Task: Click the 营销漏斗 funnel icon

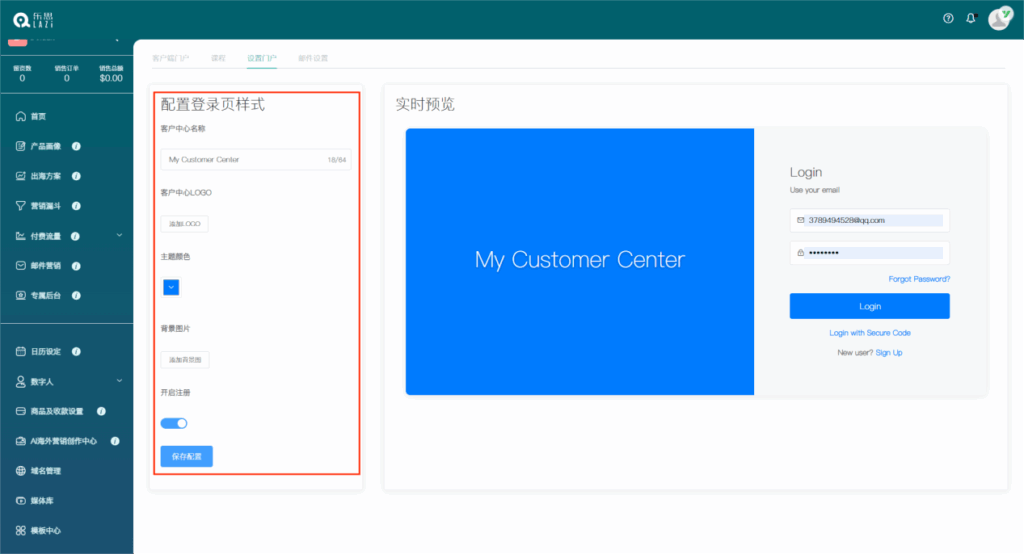Action: (20, 206)
